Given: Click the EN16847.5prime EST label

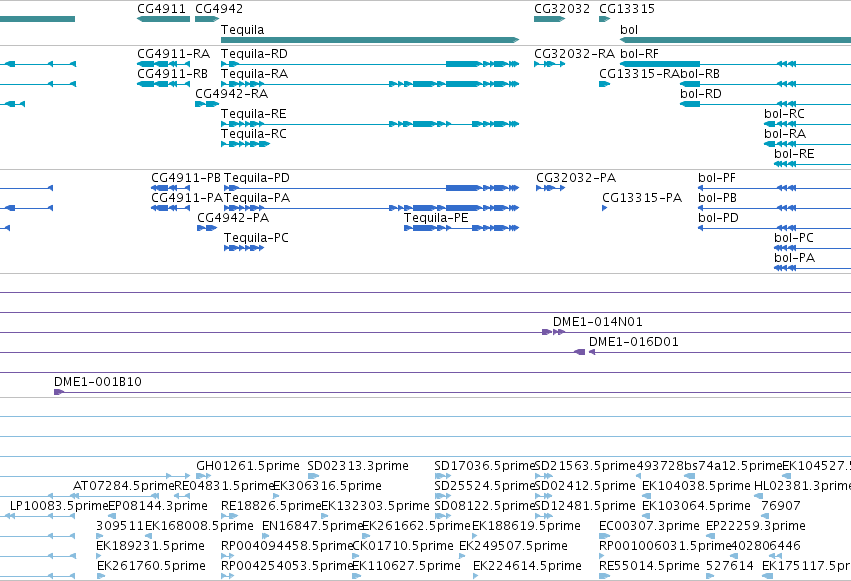Looking at the screenshot, I should (x=312, y=527).
